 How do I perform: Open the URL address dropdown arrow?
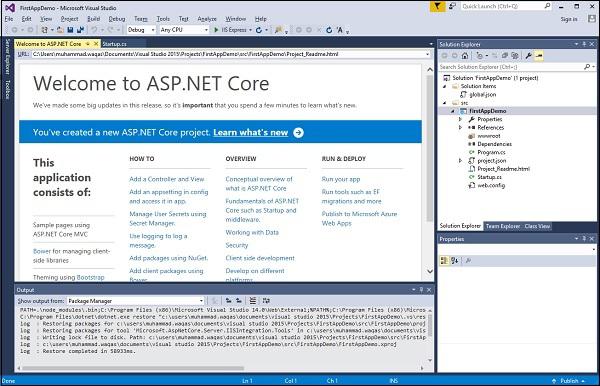pyautogui.click(x=427, y=54)
